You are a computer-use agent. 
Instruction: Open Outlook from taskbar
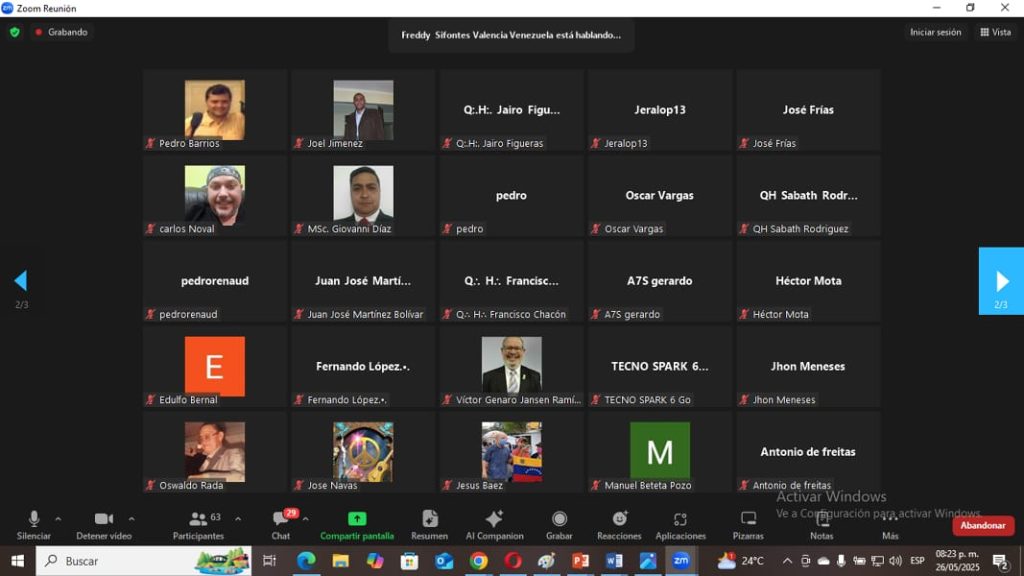[444, 561]
